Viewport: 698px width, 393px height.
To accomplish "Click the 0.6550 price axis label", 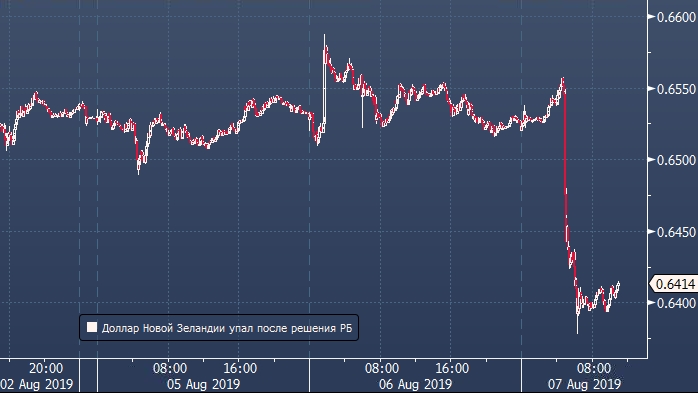I will coord(676,89).
